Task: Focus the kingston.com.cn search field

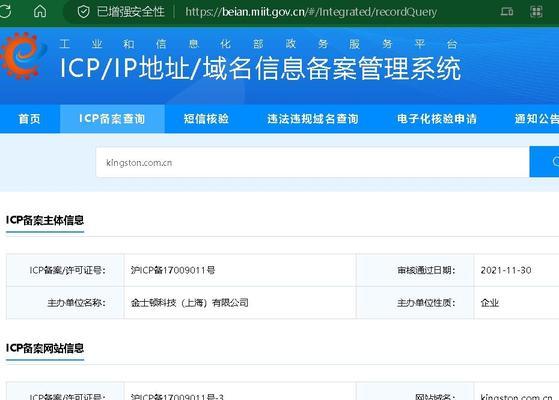Action: pos(313,162)
